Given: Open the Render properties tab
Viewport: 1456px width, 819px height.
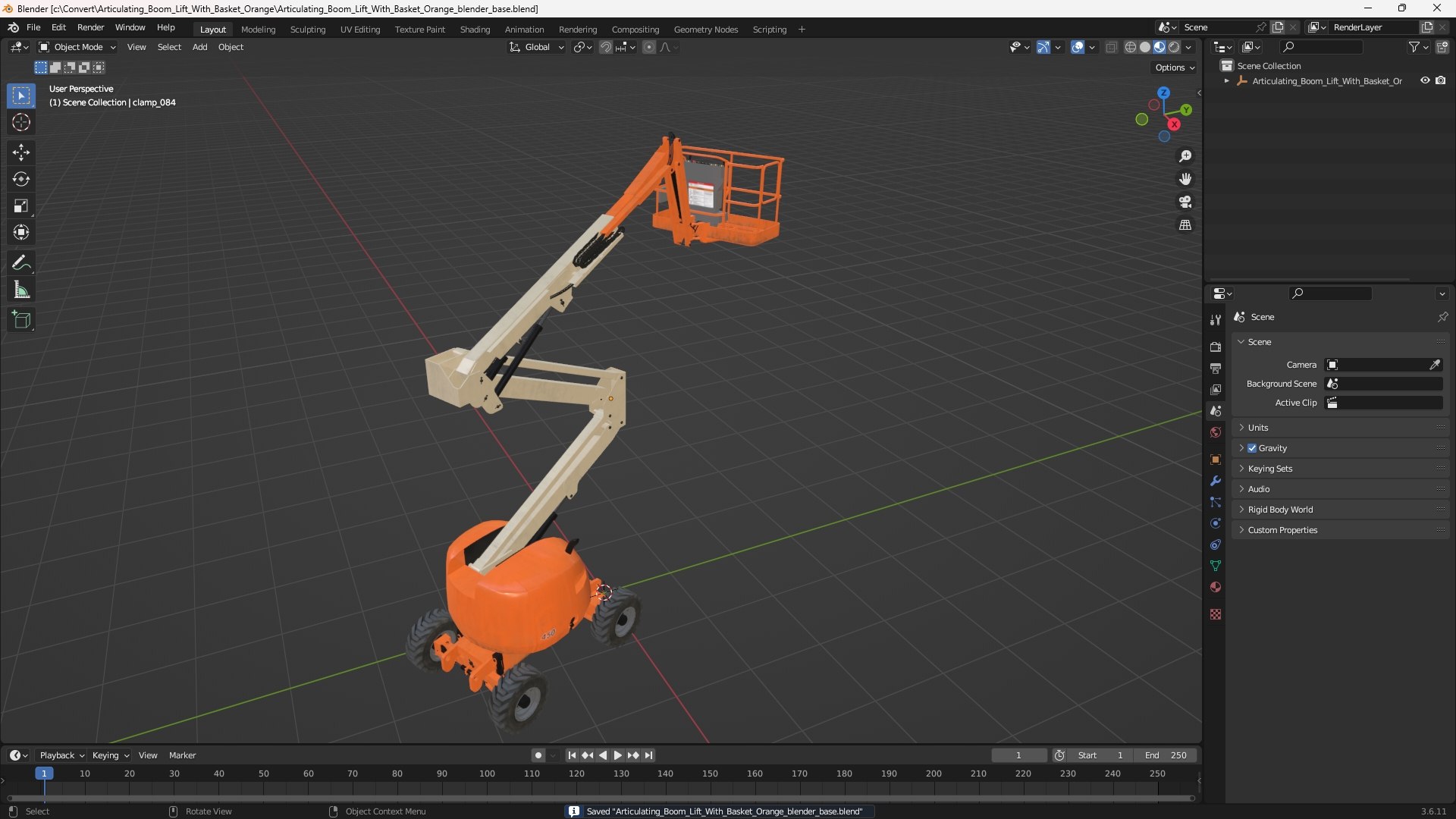Looking at the screenshot, I should pyautogui.click(x=1216, y=347).
